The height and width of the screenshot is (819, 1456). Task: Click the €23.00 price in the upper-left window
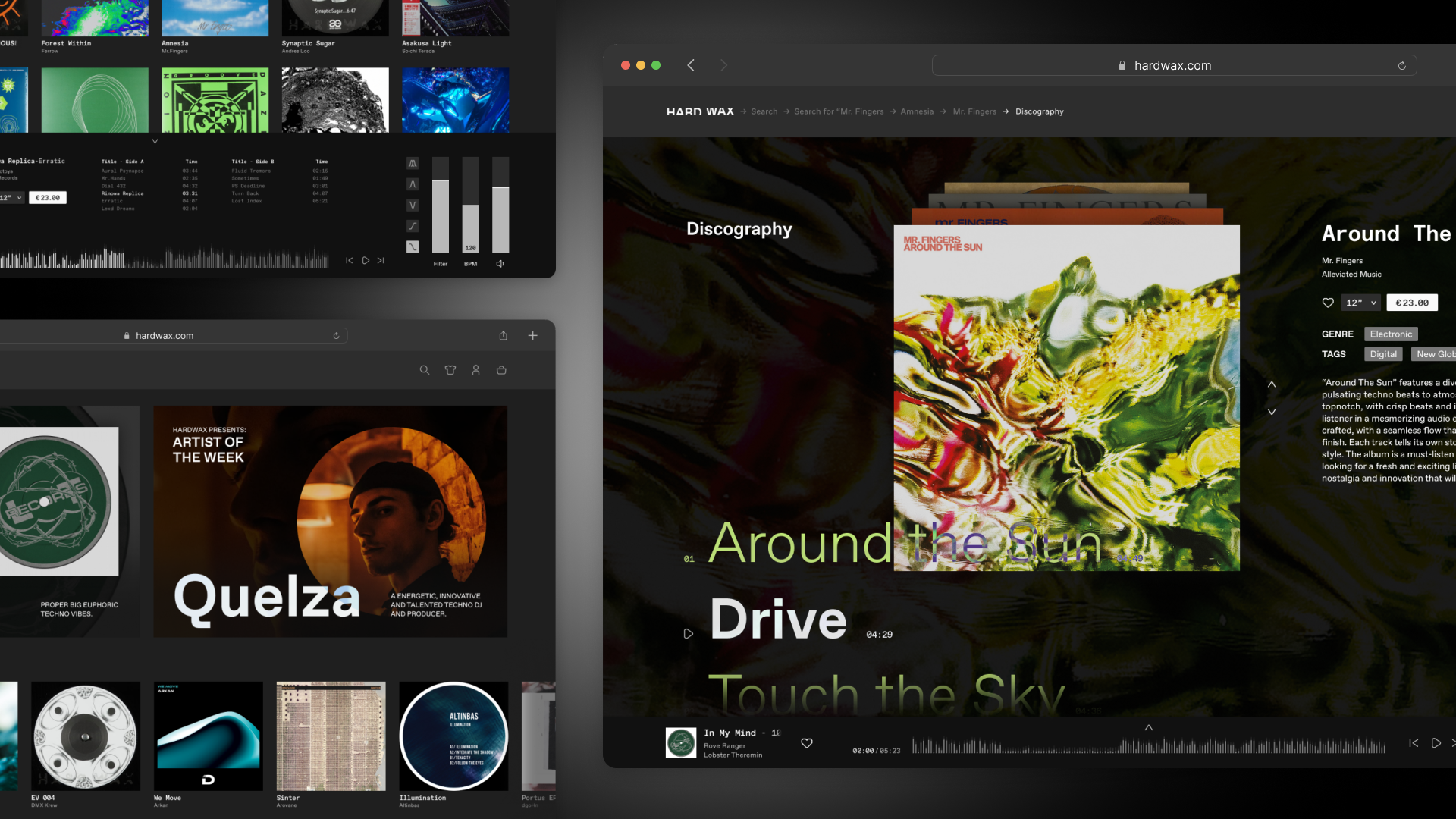(x=48, y=197)
